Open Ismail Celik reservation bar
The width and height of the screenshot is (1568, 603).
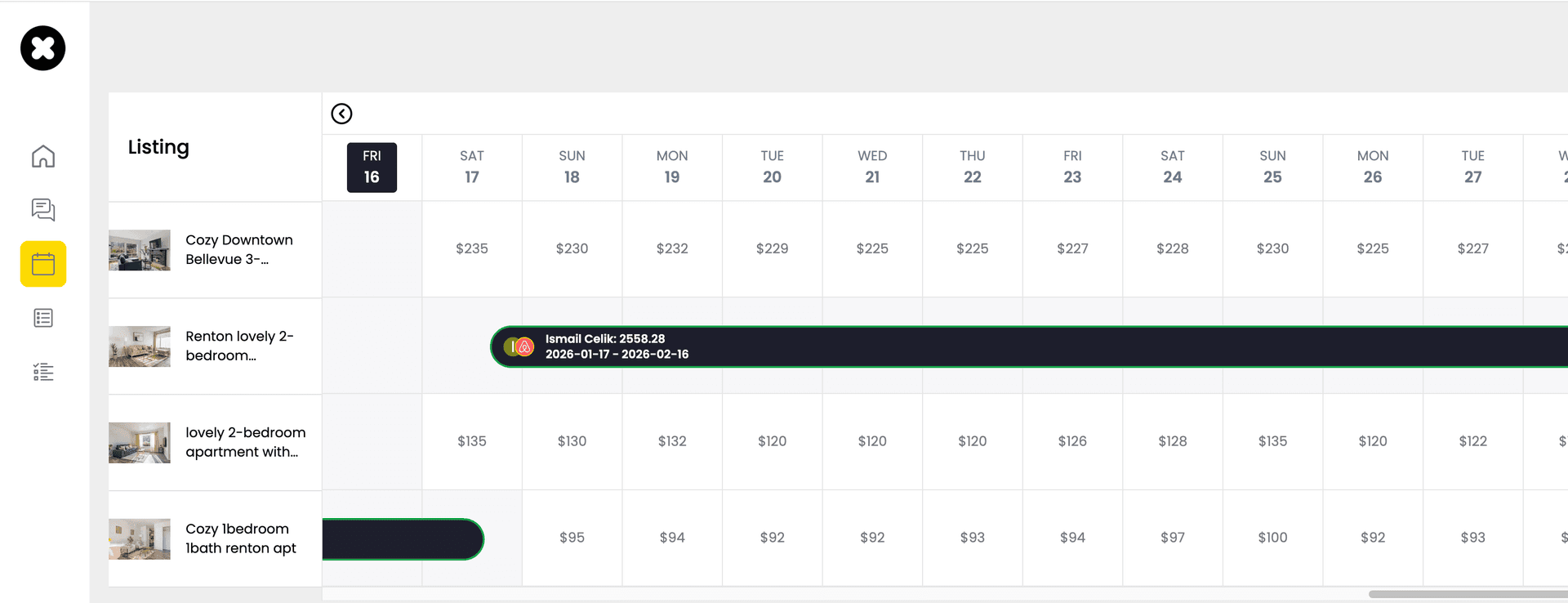980,347
